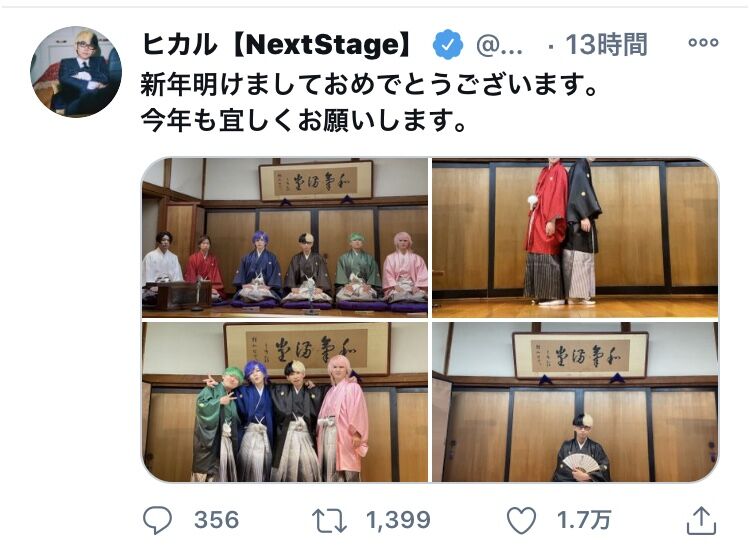Click the retweet arrows icon
This screenshot has width=750, height=554.
329,521
